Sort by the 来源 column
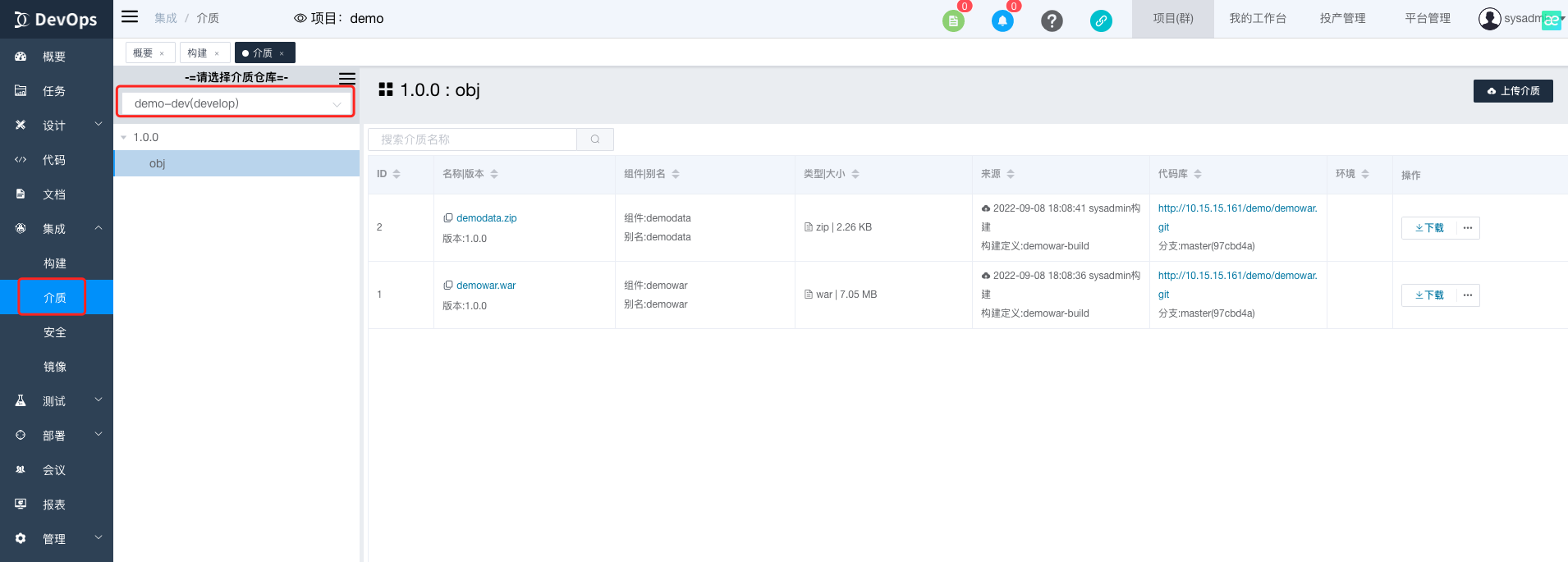Viewport: 1568px width, 562px height. pos(1011,174)
